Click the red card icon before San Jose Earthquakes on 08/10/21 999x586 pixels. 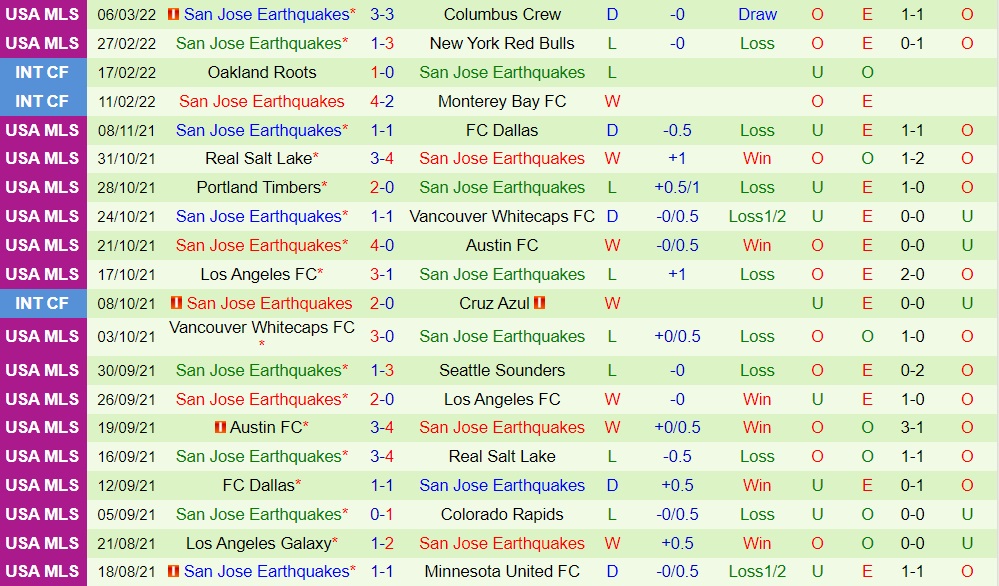[177, 303]
